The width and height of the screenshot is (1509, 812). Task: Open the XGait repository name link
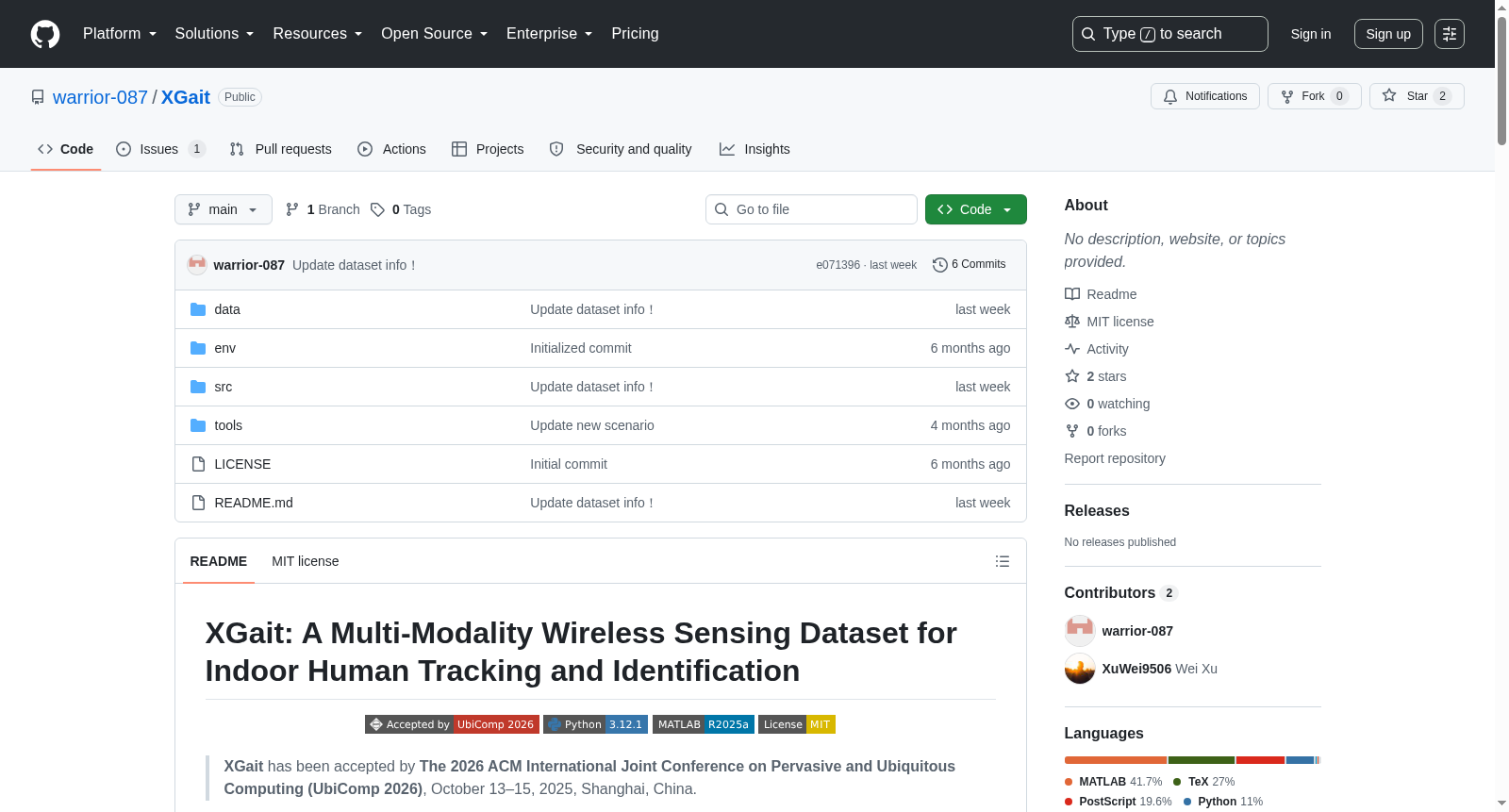pyautogui.click(x=186, y=97)
